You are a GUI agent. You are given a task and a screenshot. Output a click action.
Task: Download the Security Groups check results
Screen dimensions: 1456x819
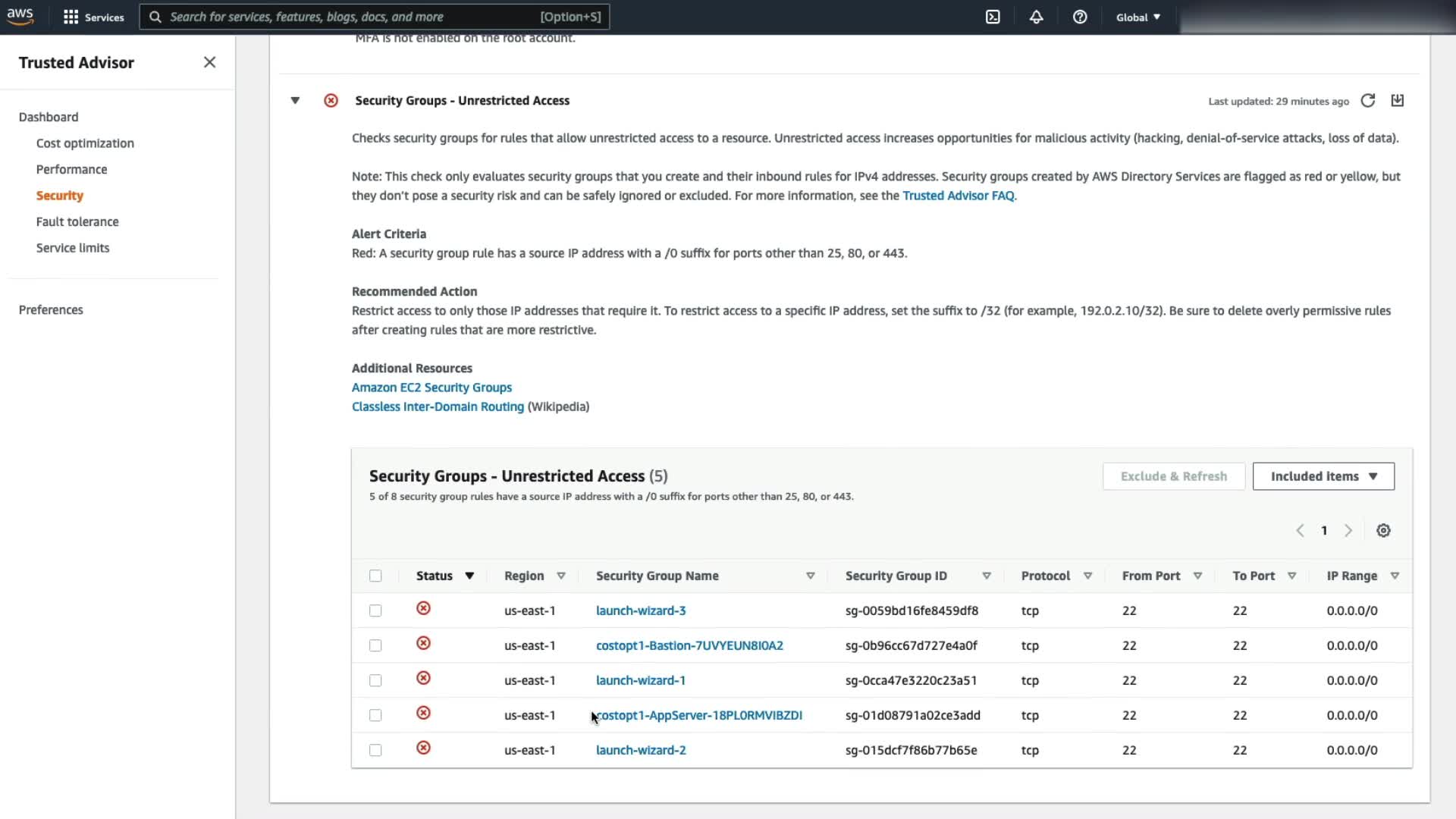tap(1398, 101)
